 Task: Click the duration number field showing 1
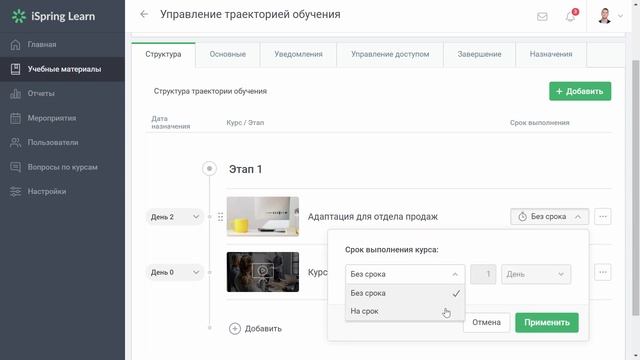click(483, 274)
